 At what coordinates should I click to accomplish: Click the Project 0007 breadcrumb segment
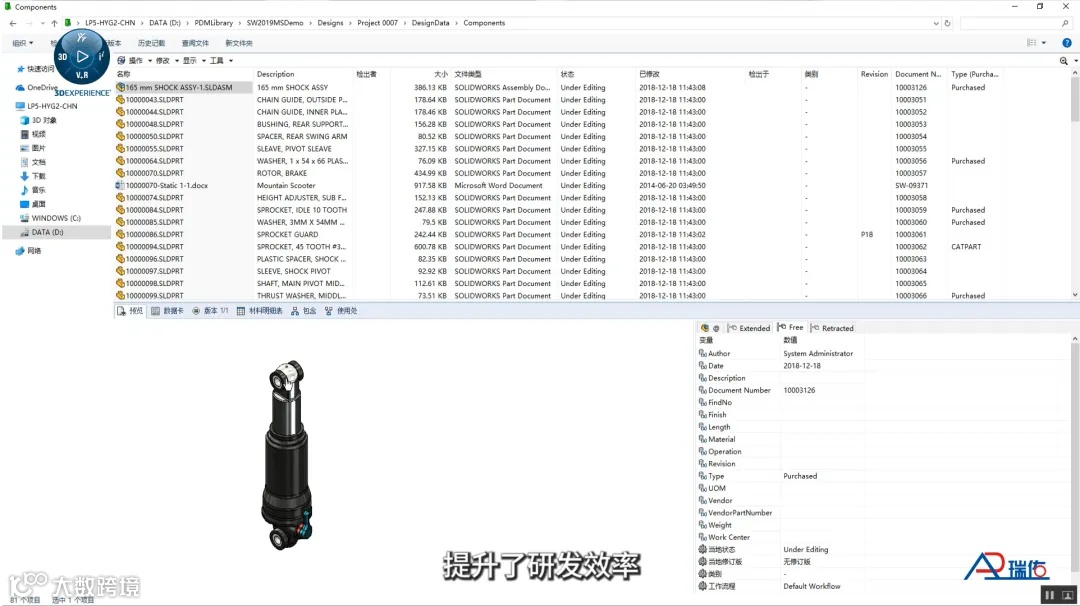(377, 23)
